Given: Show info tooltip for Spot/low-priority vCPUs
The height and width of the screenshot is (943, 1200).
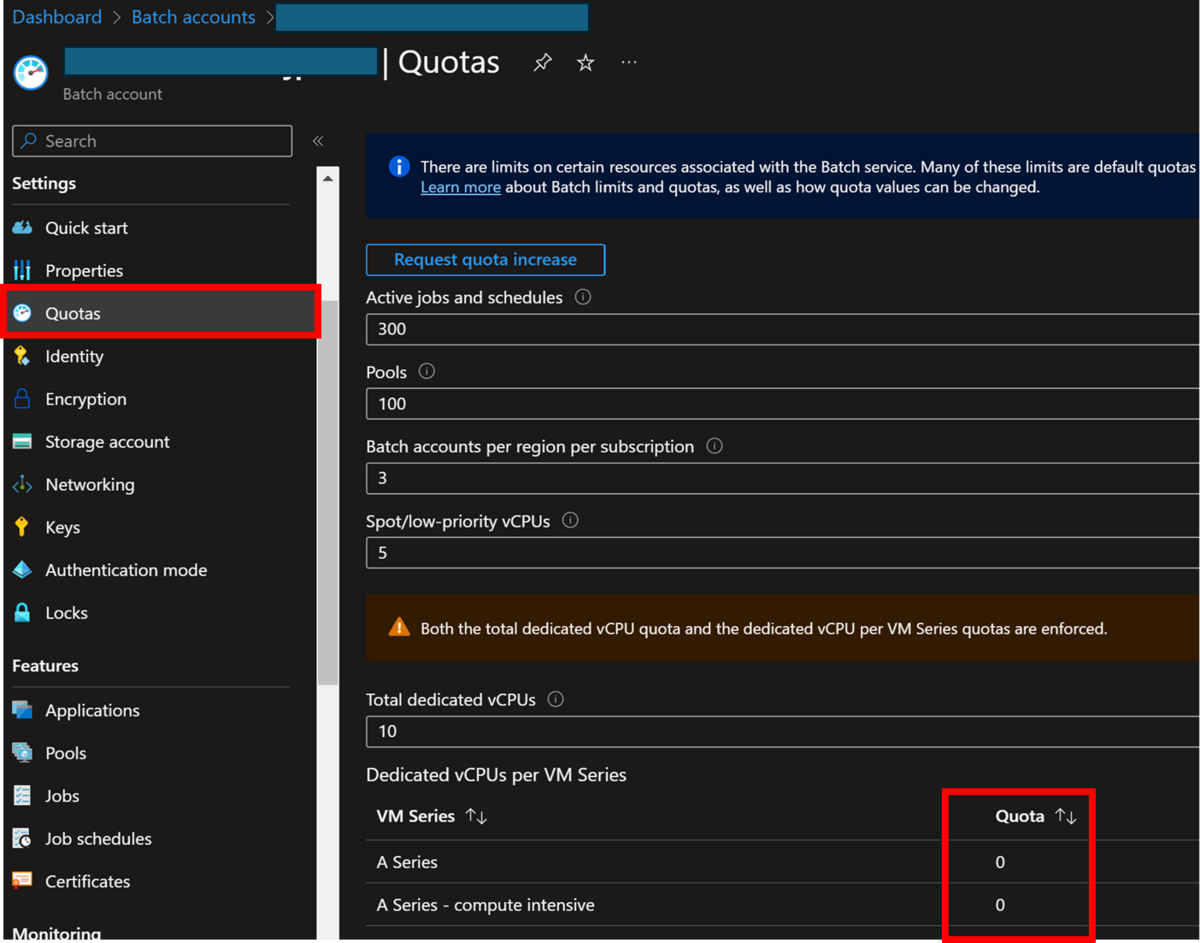Looking at the screenshot, I should tap(570, 520).
